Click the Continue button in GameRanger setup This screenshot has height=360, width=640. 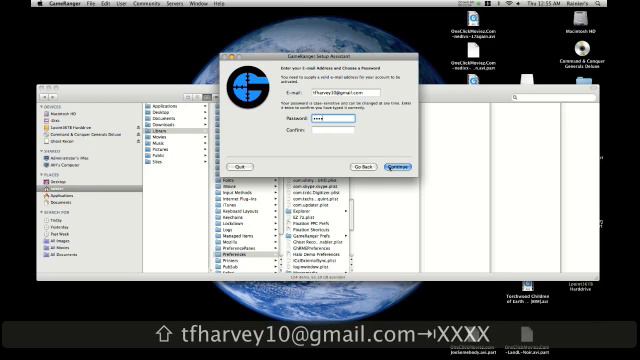(398, 167)
